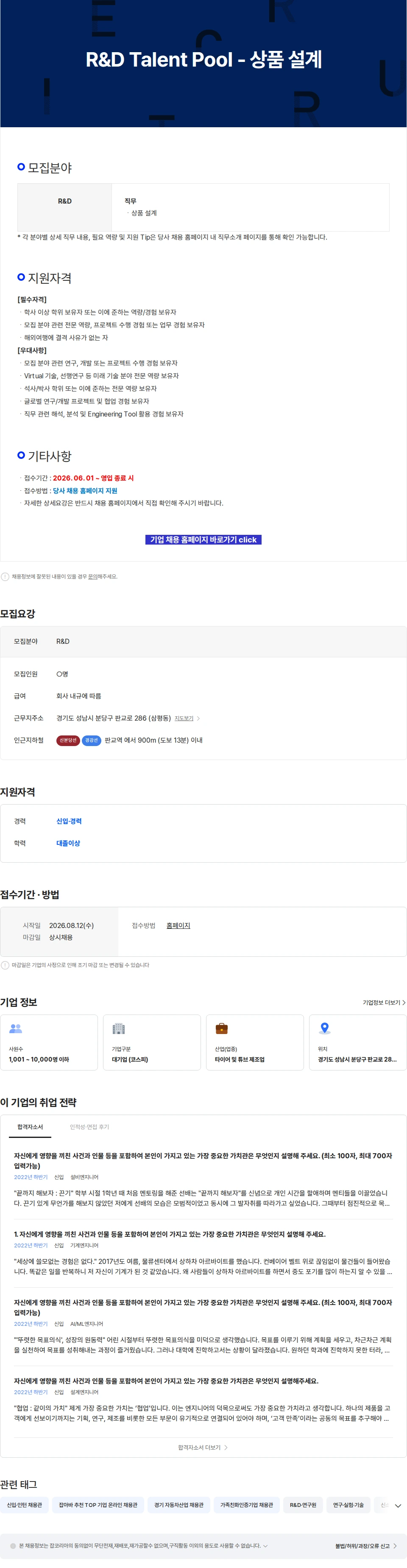Expand the related tags list chevron
The image size is (407, 1568).
tap(398, 1505)
